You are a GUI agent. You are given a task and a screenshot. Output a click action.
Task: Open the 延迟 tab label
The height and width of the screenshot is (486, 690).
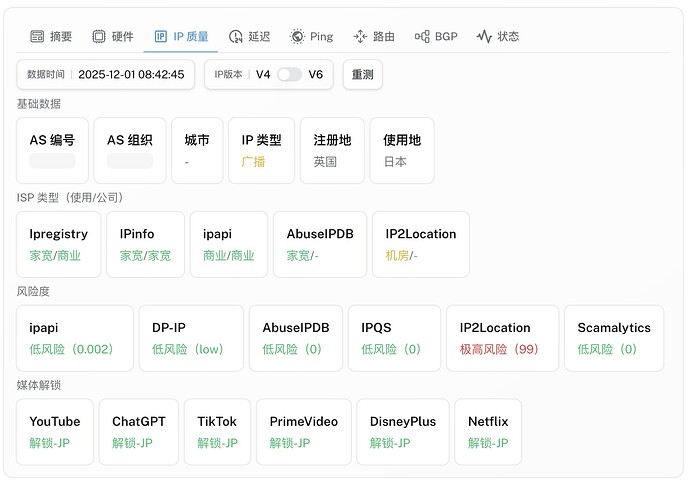pos(259,36)
